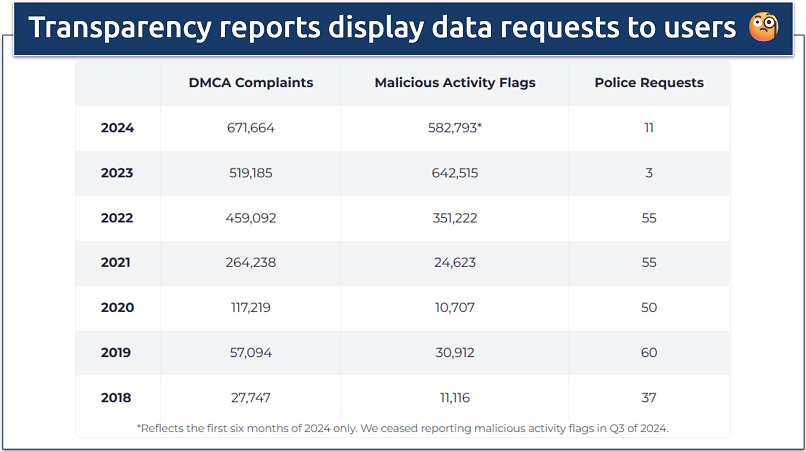
Task: Click the 60 police requests value for 2019
Action: (x=649, y=353)
